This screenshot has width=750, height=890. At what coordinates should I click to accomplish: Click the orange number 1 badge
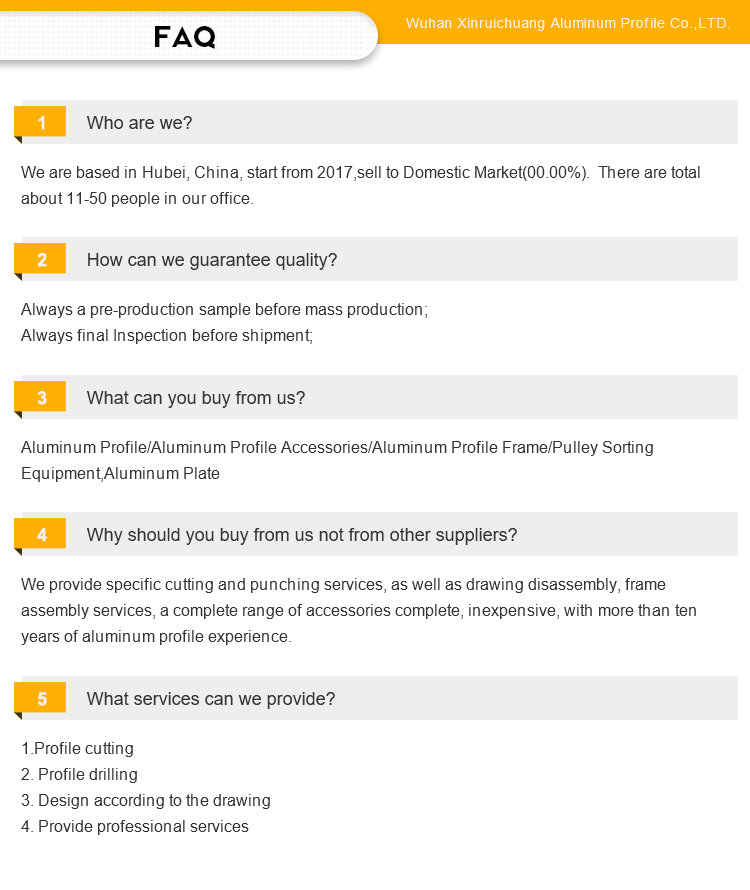[40, 122]
